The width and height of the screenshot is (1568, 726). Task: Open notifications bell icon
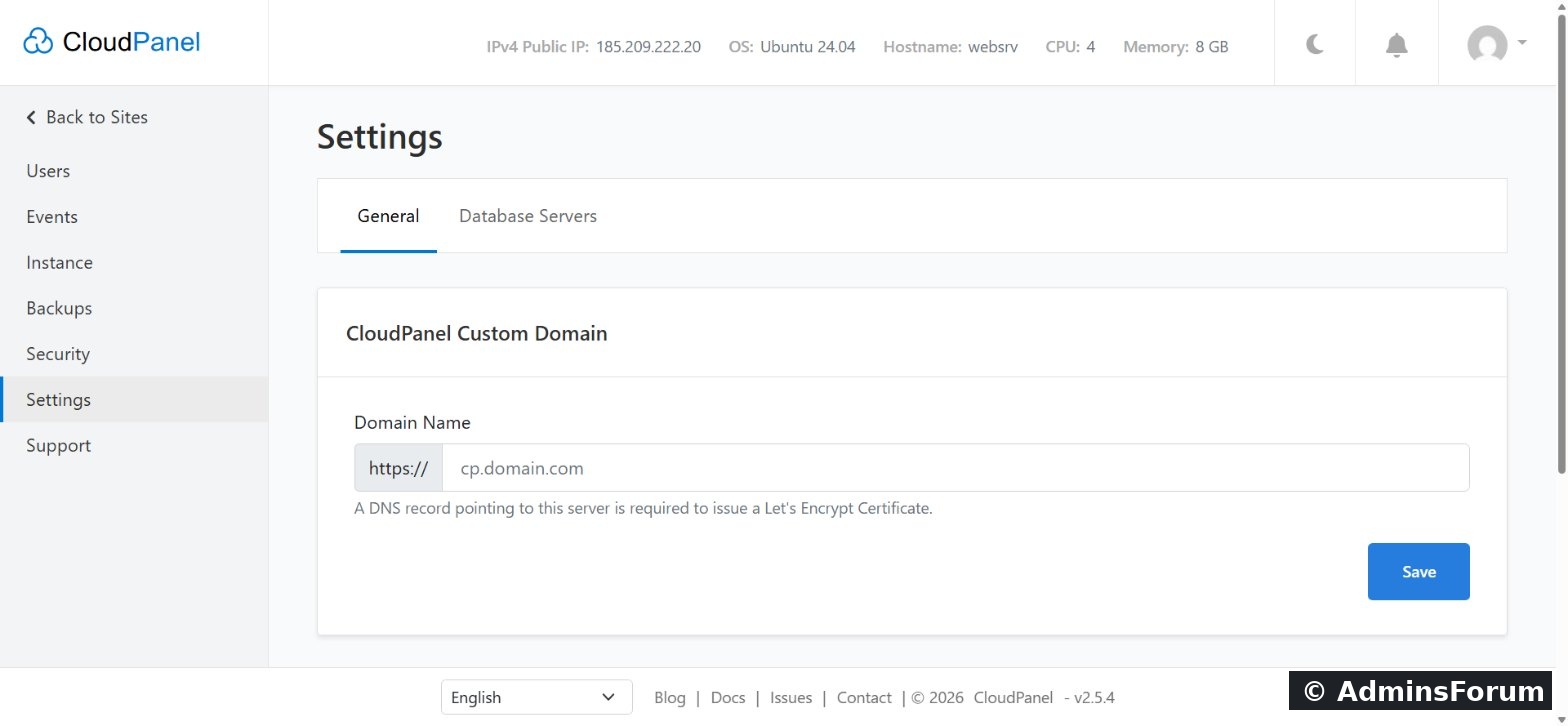(1397, 44)
